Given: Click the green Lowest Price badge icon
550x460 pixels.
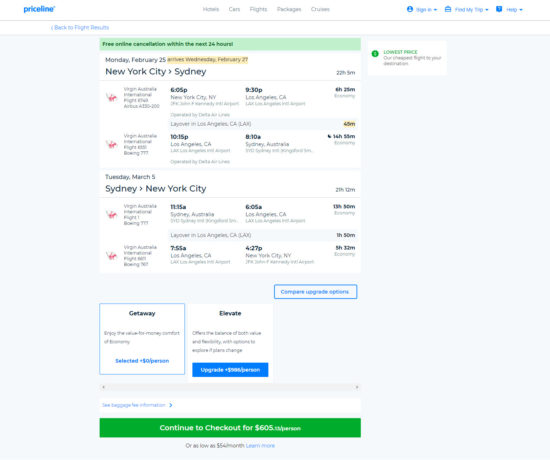Looking at the screenshot, I should point(375,54).
